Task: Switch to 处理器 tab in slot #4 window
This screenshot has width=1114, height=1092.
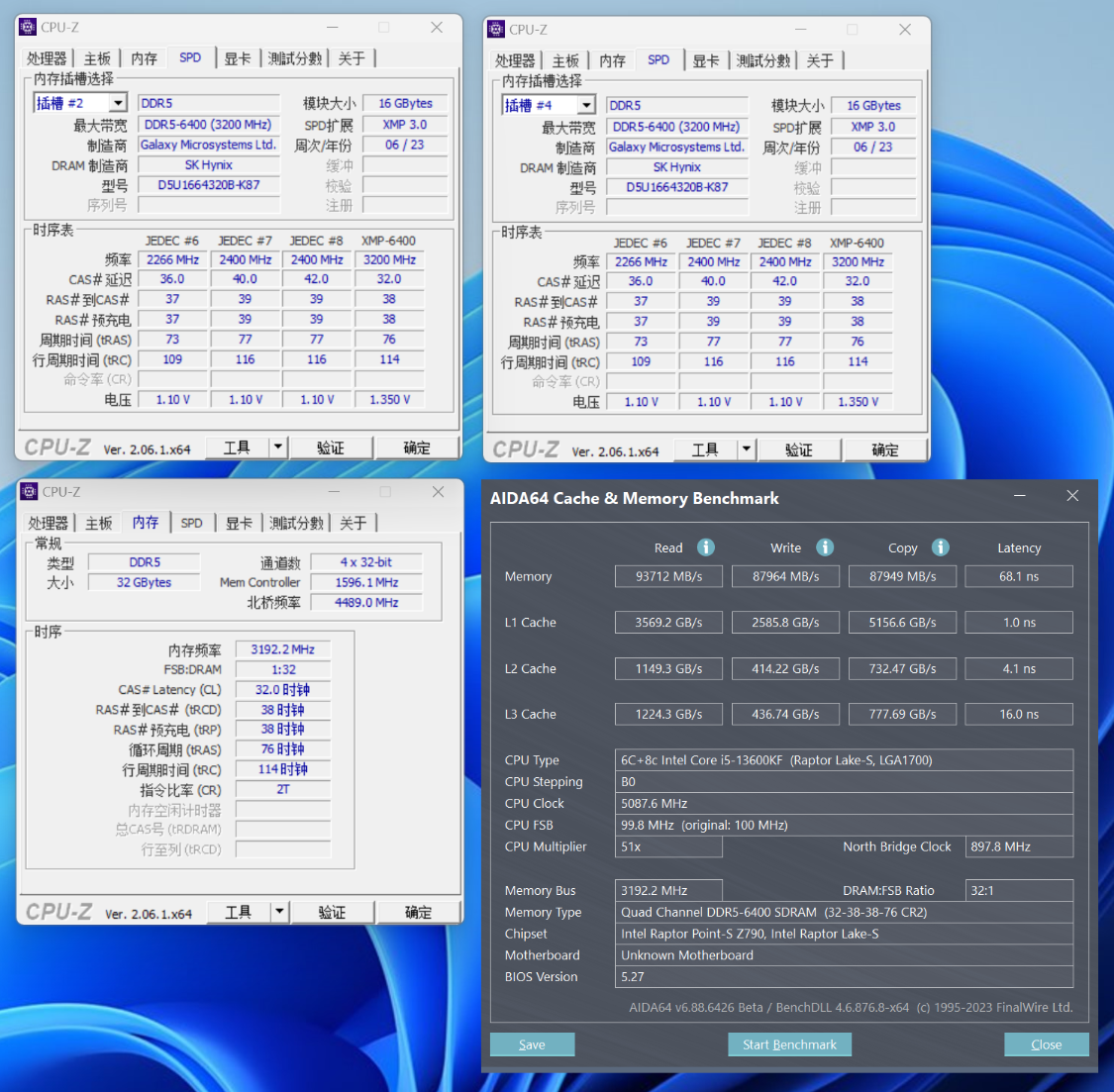Action: pyautogui.click(x=515, y=60)
